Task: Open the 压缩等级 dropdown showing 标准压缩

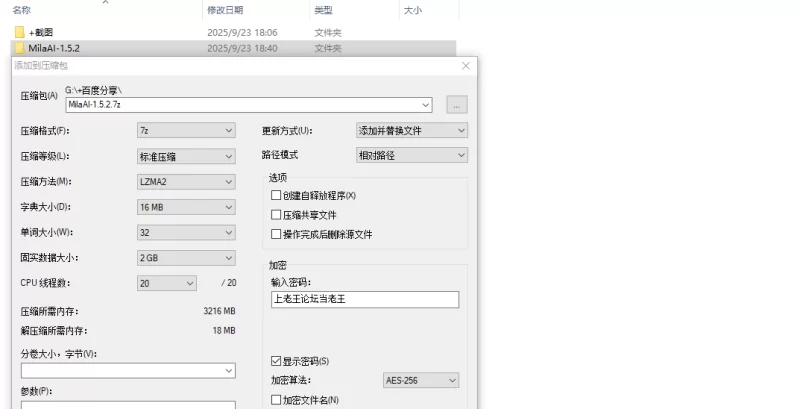Action: point(186,156)
